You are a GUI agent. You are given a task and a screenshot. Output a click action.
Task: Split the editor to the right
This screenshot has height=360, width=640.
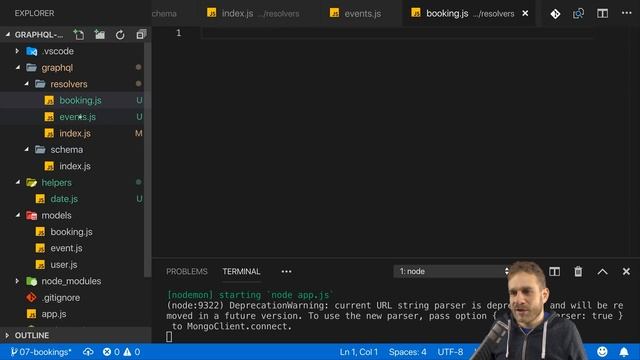point(602,13)
